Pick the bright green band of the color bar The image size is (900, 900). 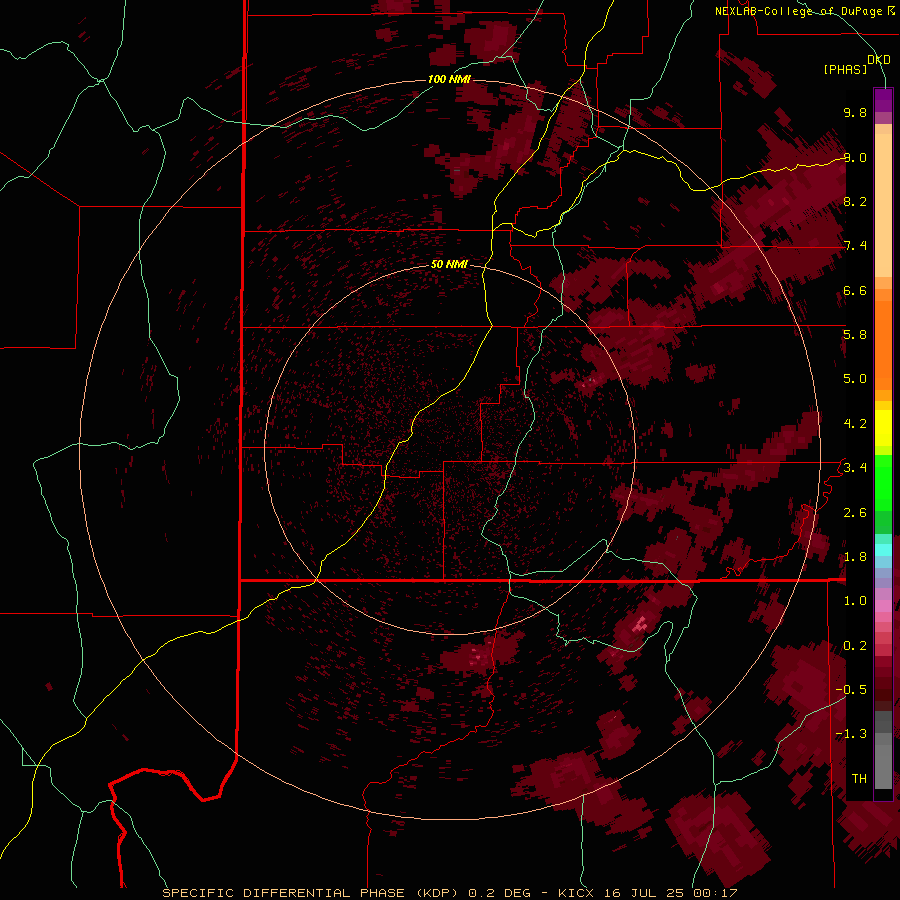(883, 485)
